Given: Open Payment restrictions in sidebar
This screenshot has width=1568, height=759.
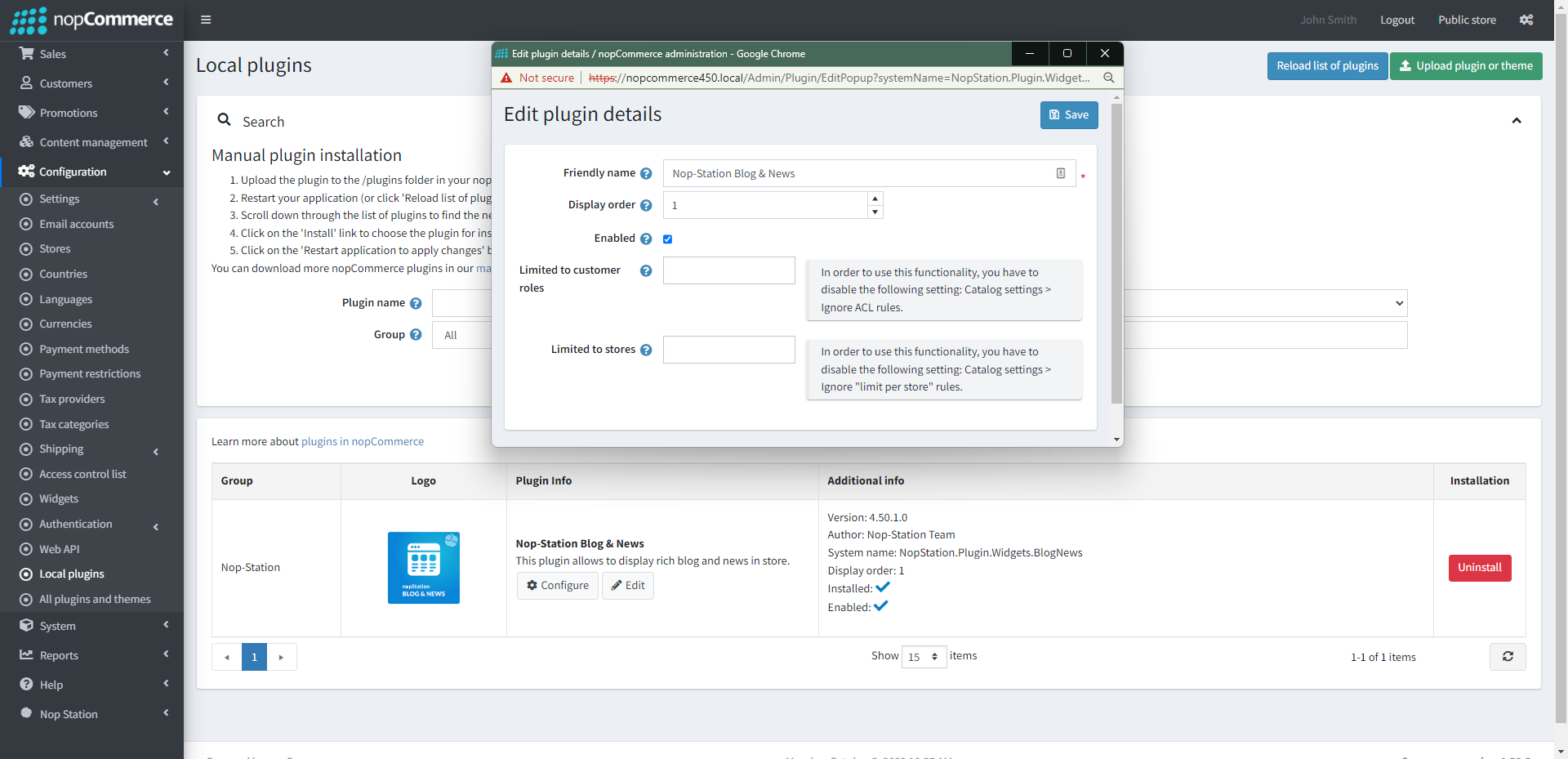Looking at the screenshot, I should point(91,374).
